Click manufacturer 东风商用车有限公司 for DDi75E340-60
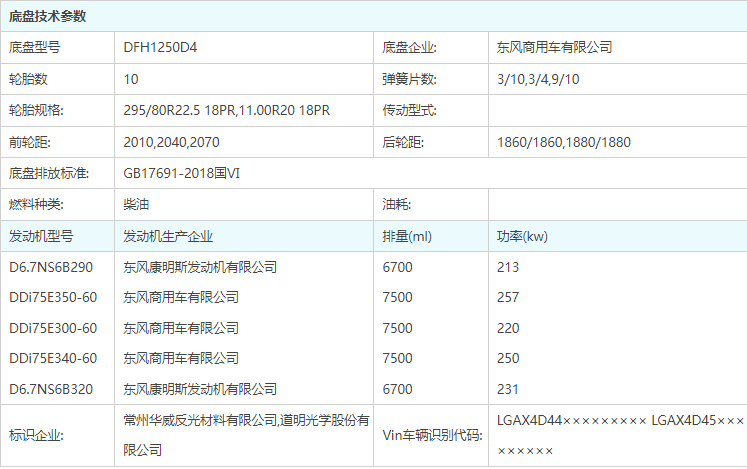This screenshot has height=469, width=747. tap(181, 358)
